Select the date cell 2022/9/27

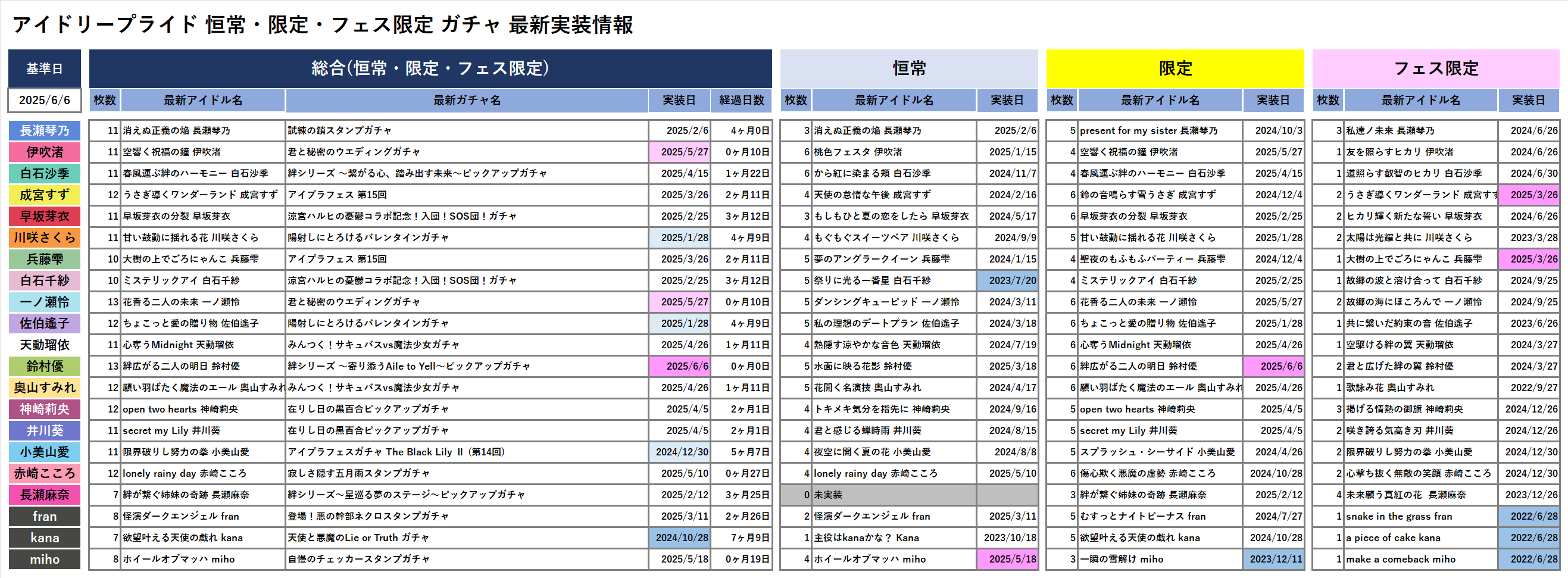tap(1529, 388)
